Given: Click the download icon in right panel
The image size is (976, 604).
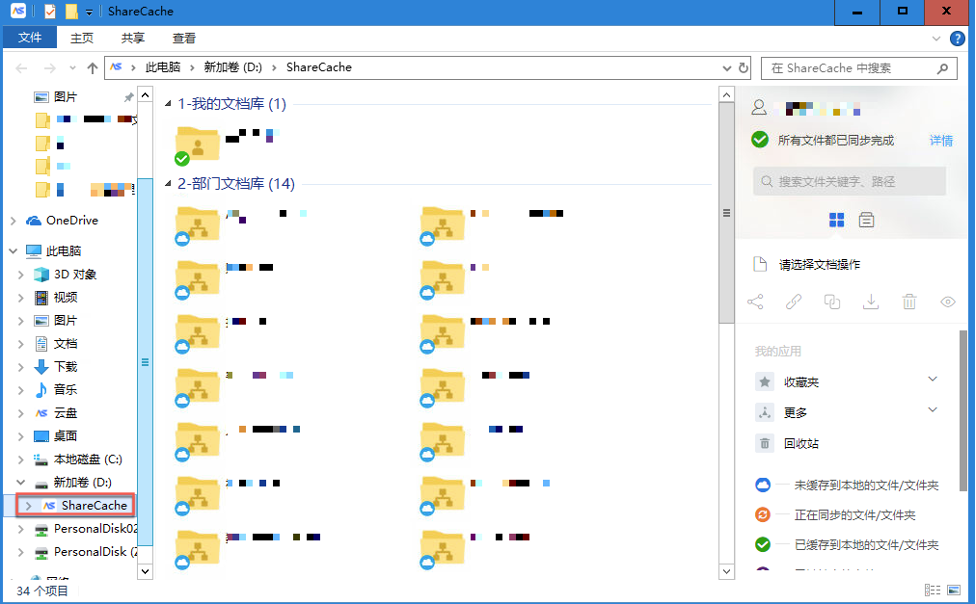Looking at the screenshot, I should pos(871,301).
